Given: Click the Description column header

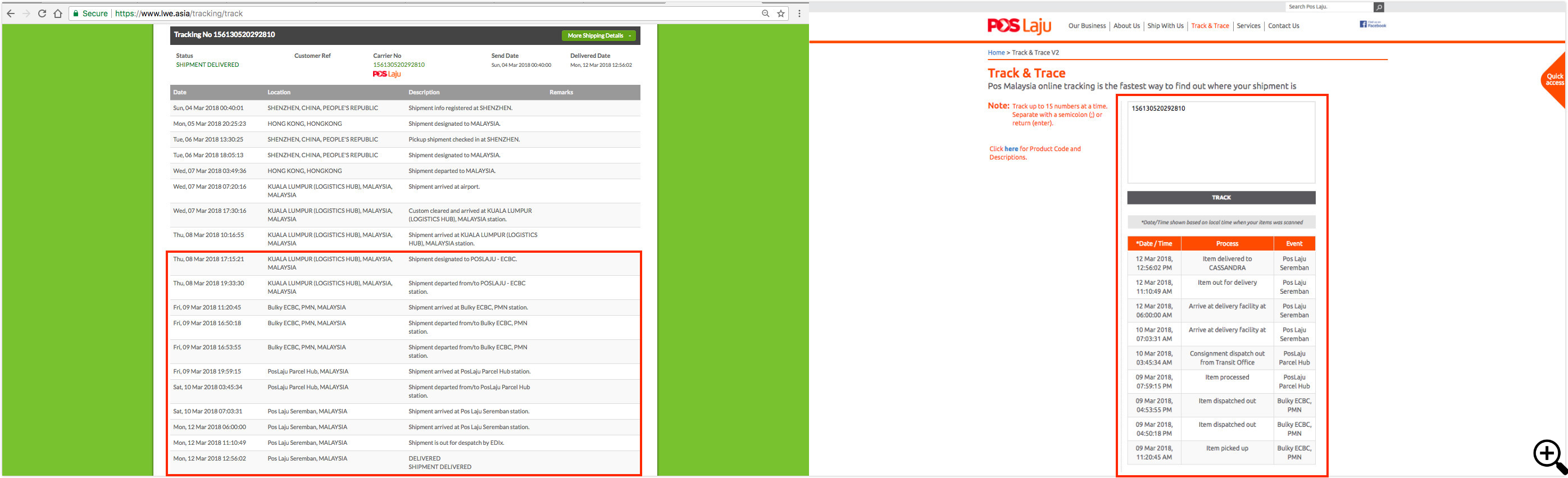Looking at the screenshot, I should pyautogui.click(x=424, y=93).
